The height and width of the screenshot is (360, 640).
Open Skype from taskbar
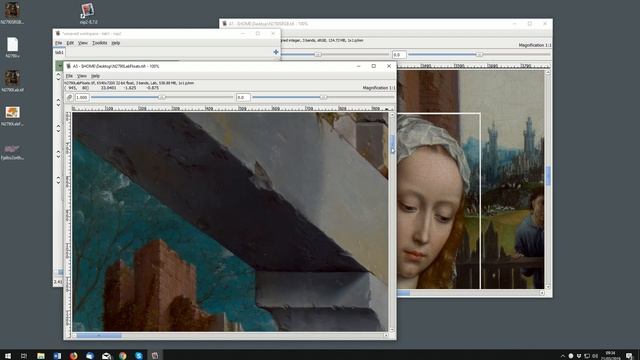click(x=139, y=356)
